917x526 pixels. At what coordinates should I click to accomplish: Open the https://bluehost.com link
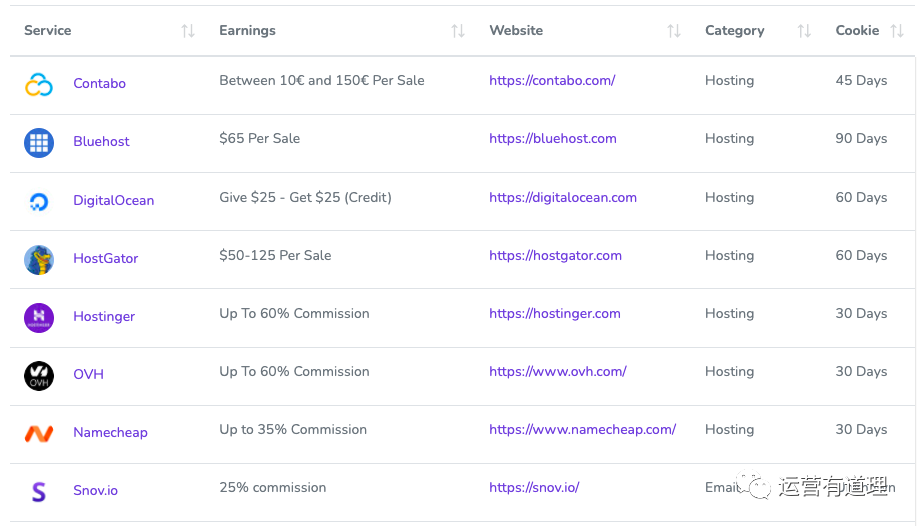[x=552, y=139]
